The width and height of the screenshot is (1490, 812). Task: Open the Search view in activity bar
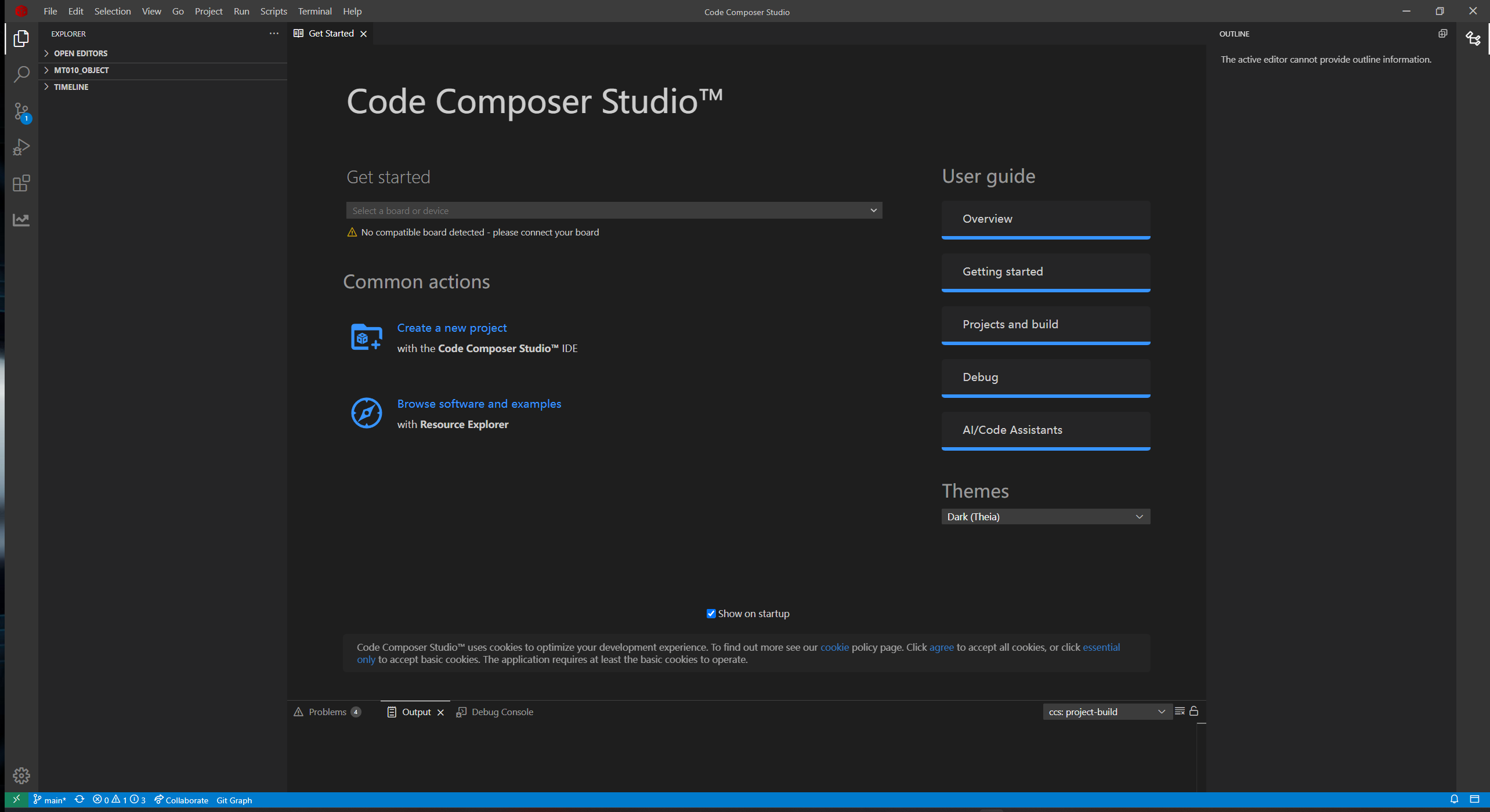[x=21, y=74]
